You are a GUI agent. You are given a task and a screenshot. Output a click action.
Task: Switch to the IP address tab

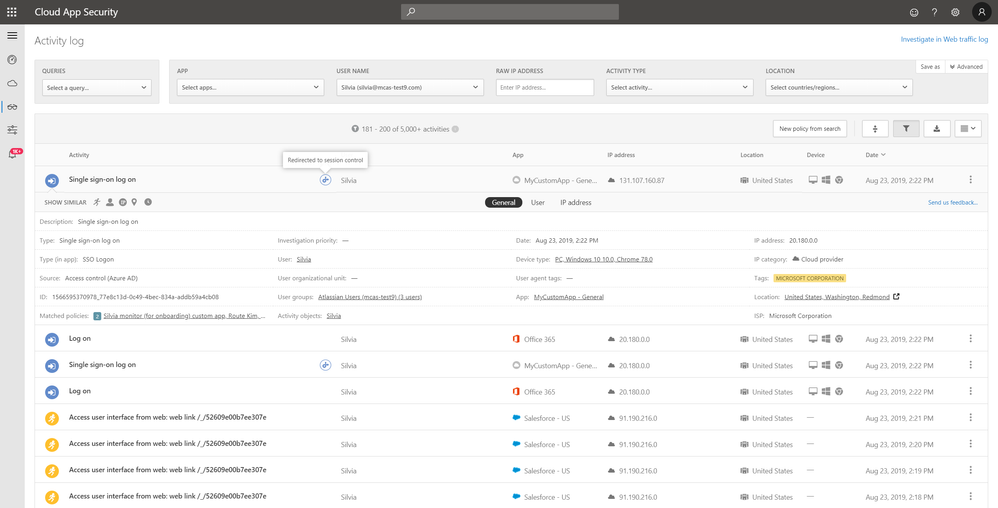(x=575, y=202)
